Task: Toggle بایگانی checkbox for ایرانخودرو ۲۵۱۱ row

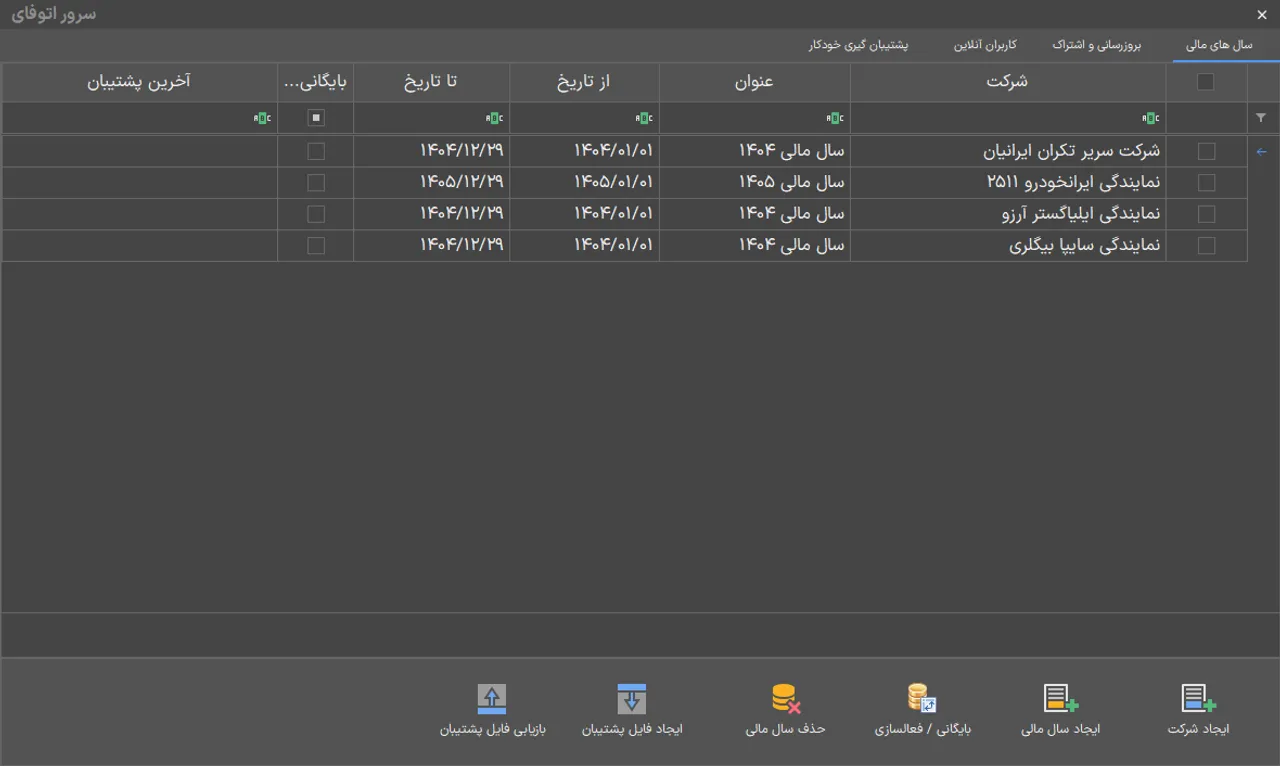Action: [316, 183]
